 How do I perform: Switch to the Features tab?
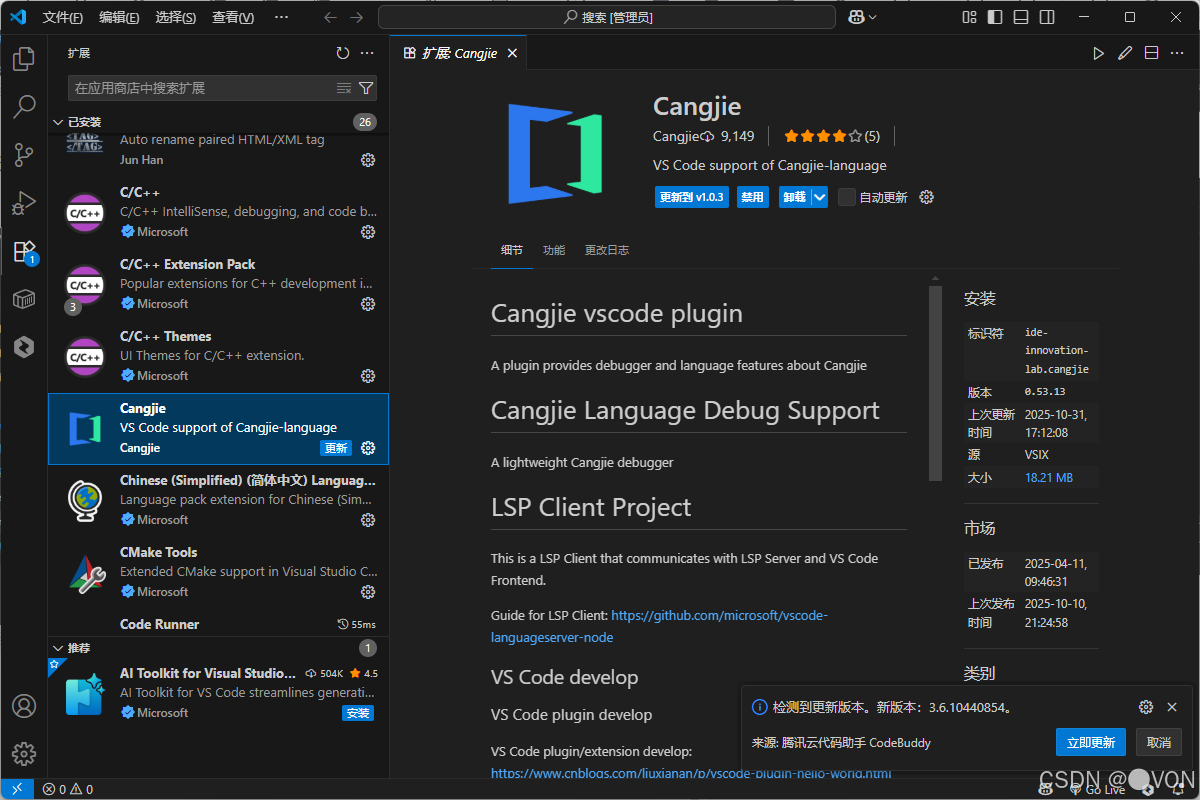pyautogui.click(x=554, y=250)
